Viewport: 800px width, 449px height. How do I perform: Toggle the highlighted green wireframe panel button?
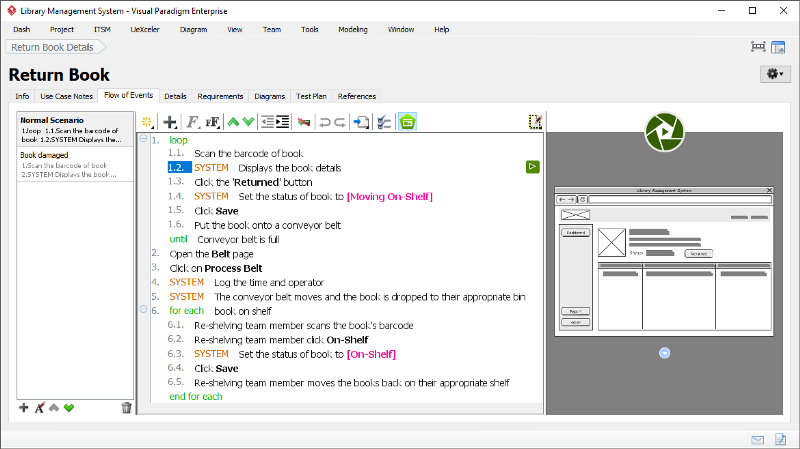coord(407,122)
